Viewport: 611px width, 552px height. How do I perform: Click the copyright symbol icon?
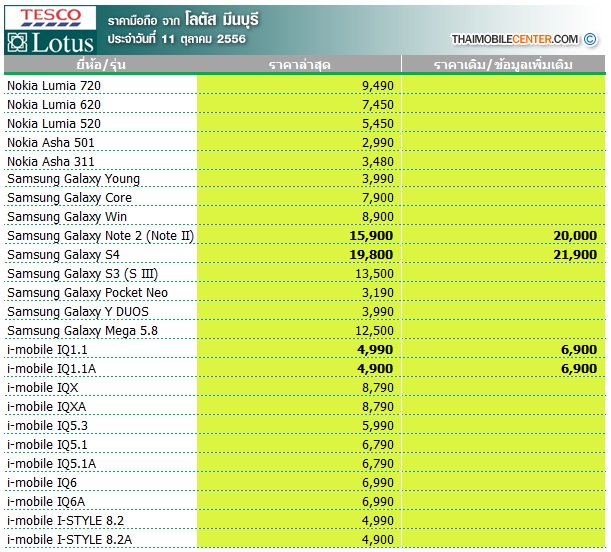click(590, 39)
